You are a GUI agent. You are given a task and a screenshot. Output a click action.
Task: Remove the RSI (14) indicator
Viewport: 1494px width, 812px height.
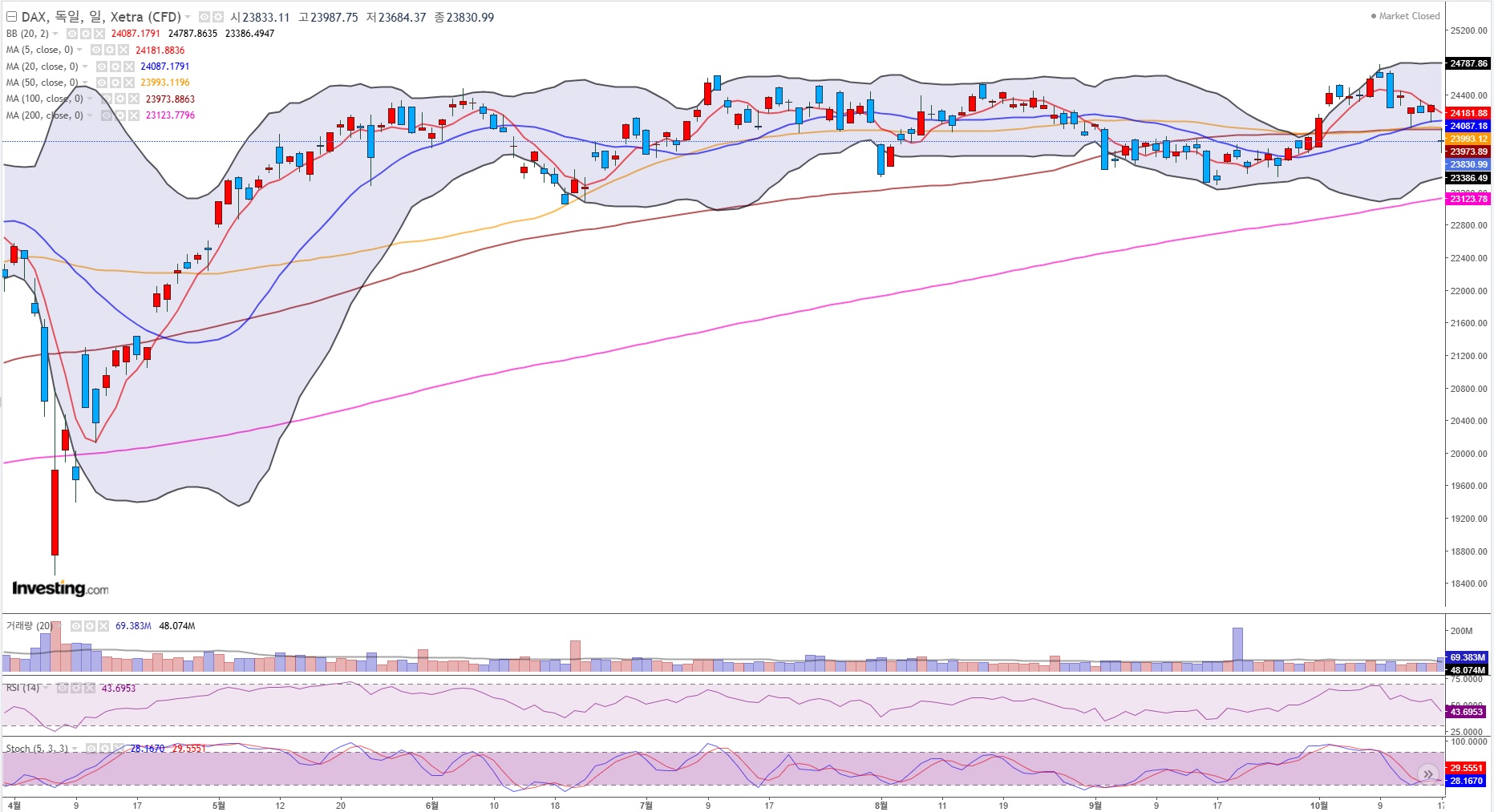[89, 688]
